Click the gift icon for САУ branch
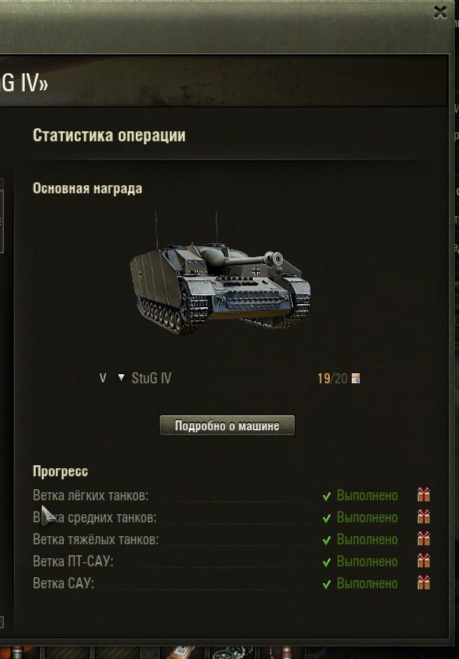Screen dimensions: 459x659 424,583
